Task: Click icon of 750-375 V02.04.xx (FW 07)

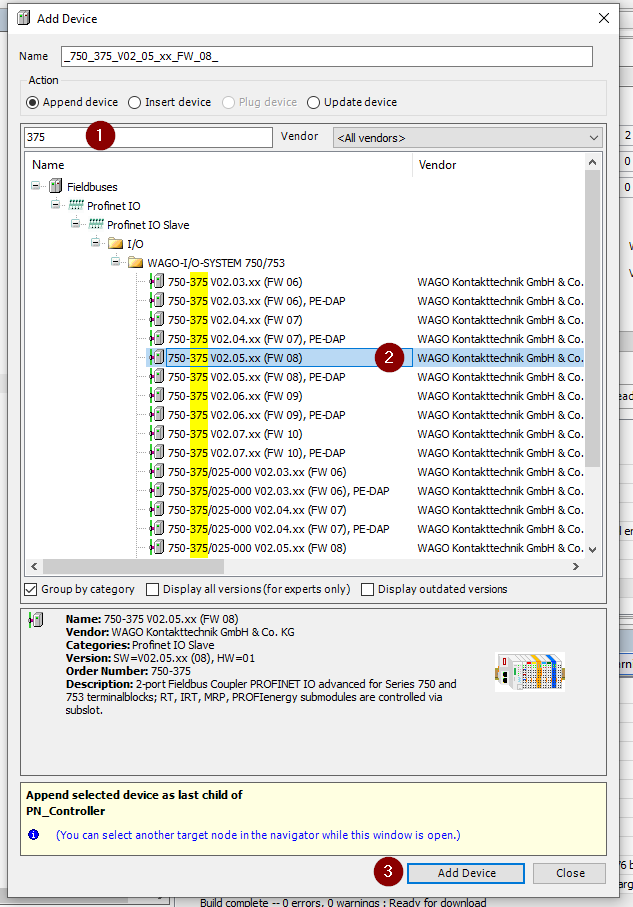Action: pos(157,320)
